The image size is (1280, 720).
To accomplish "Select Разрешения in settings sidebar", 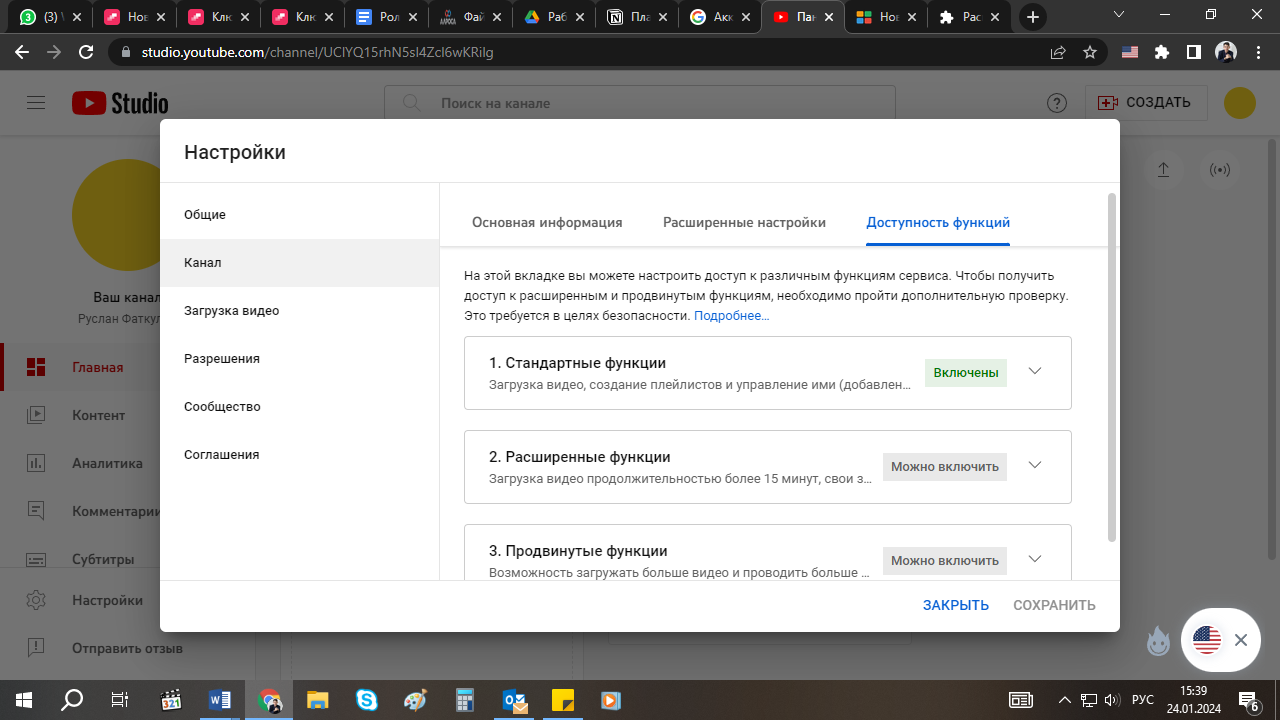I will click(x=222, y=359).
